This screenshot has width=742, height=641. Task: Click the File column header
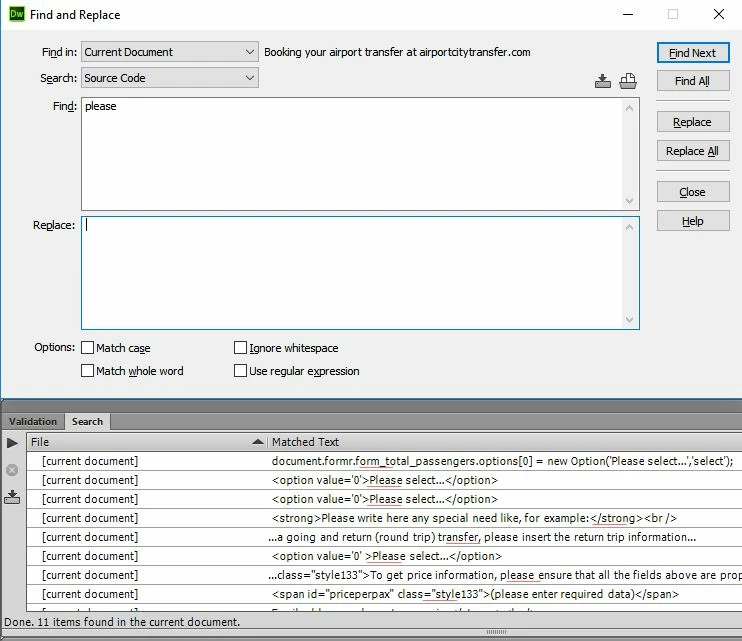[x=147, y=442]
